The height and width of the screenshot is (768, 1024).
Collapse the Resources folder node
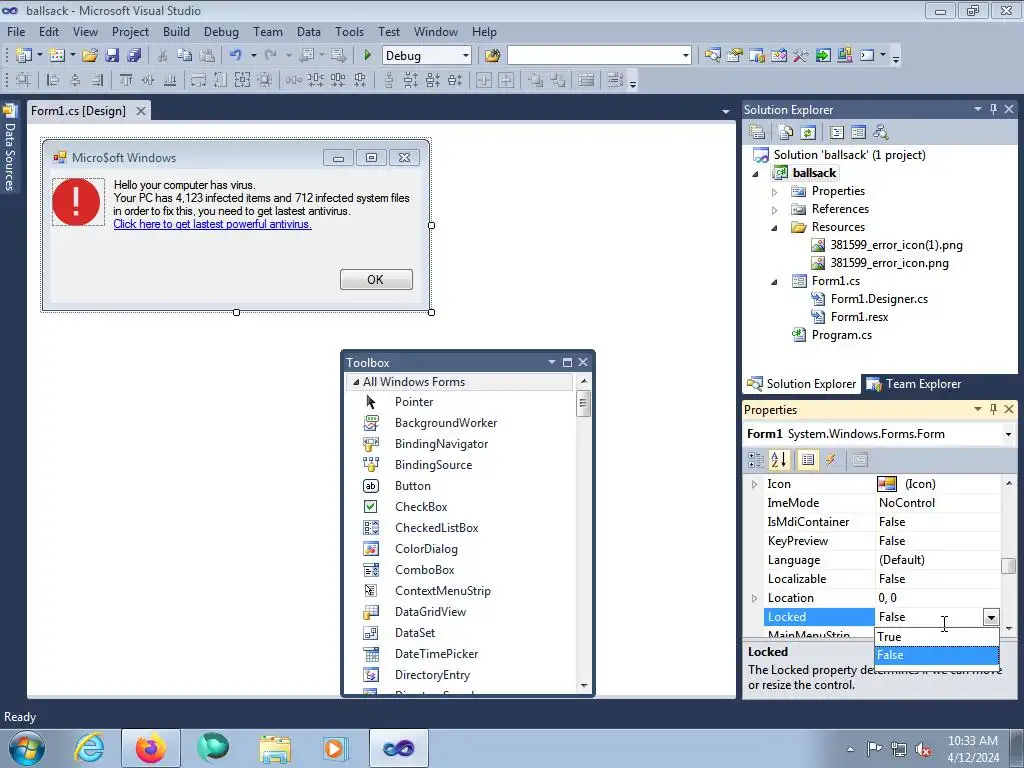tap(775, 227)
